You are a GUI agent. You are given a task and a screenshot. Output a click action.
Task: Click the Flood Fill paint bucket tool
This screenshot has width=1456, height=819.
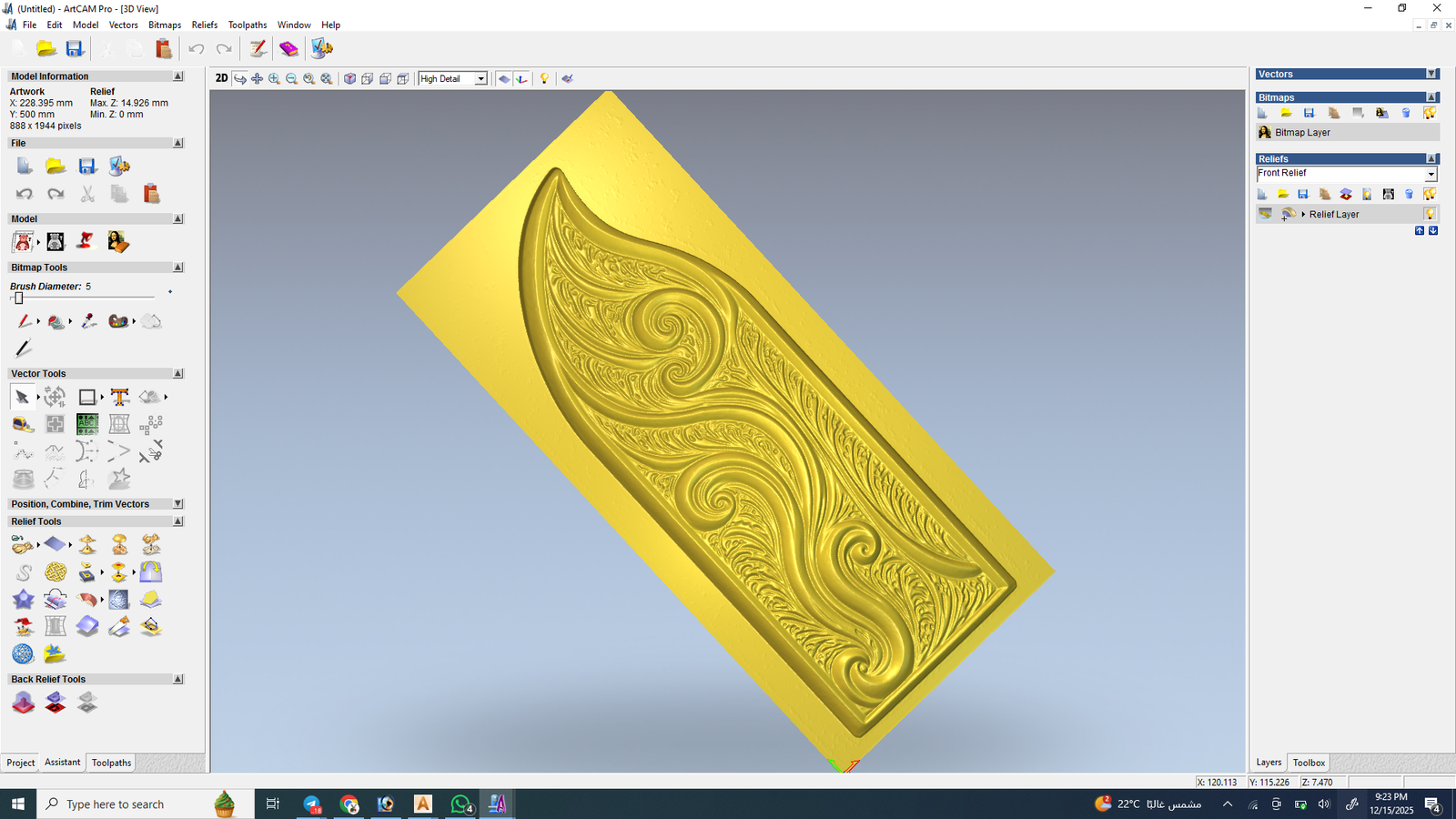pyautogui.click(x=56, y=321)
